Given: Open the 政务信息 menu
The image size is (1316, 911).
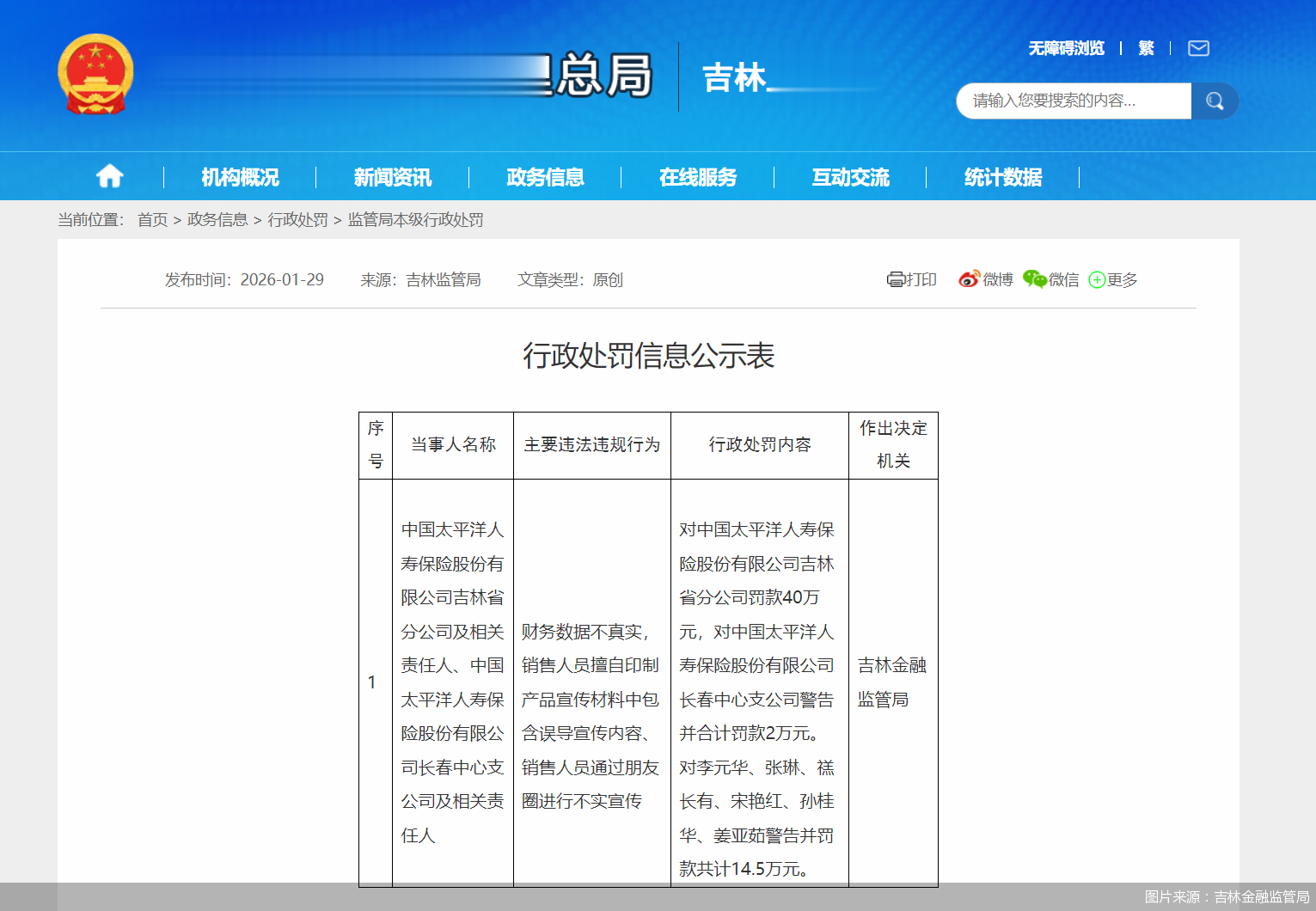Looking at the screenshot, I should pos(545,177).
